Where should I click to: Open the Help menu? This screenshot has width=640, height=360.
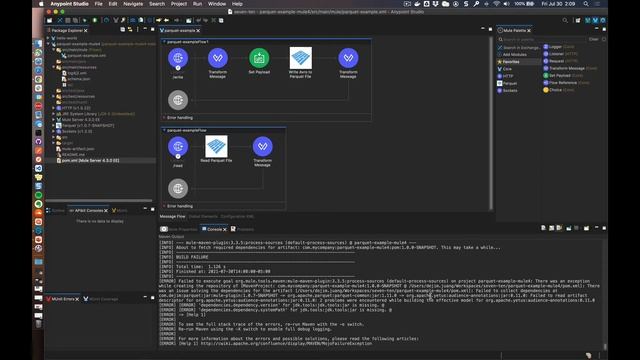coord(237,4)
